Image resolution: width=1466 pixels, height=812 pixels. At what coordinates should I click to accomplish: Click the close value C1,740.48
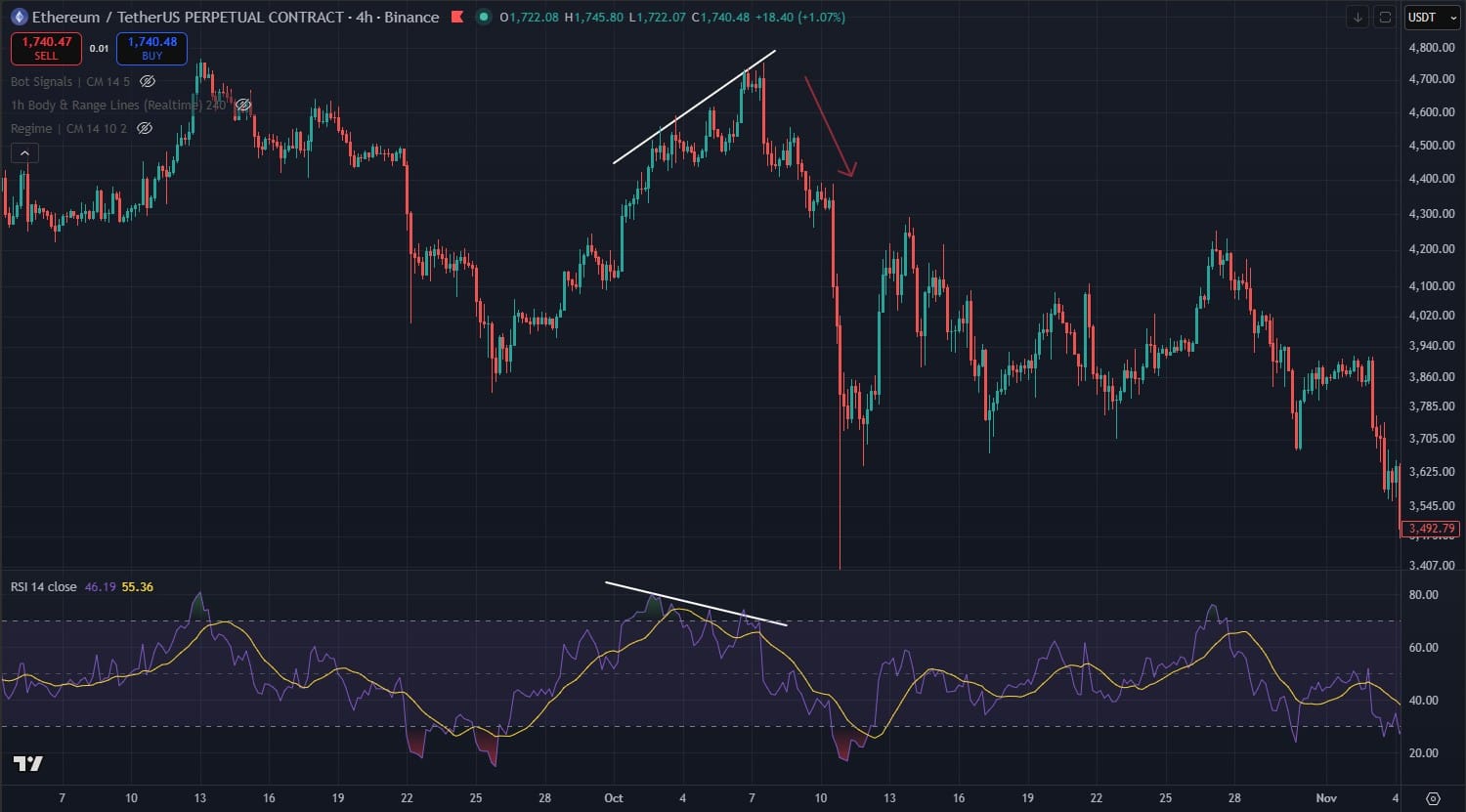720,17
